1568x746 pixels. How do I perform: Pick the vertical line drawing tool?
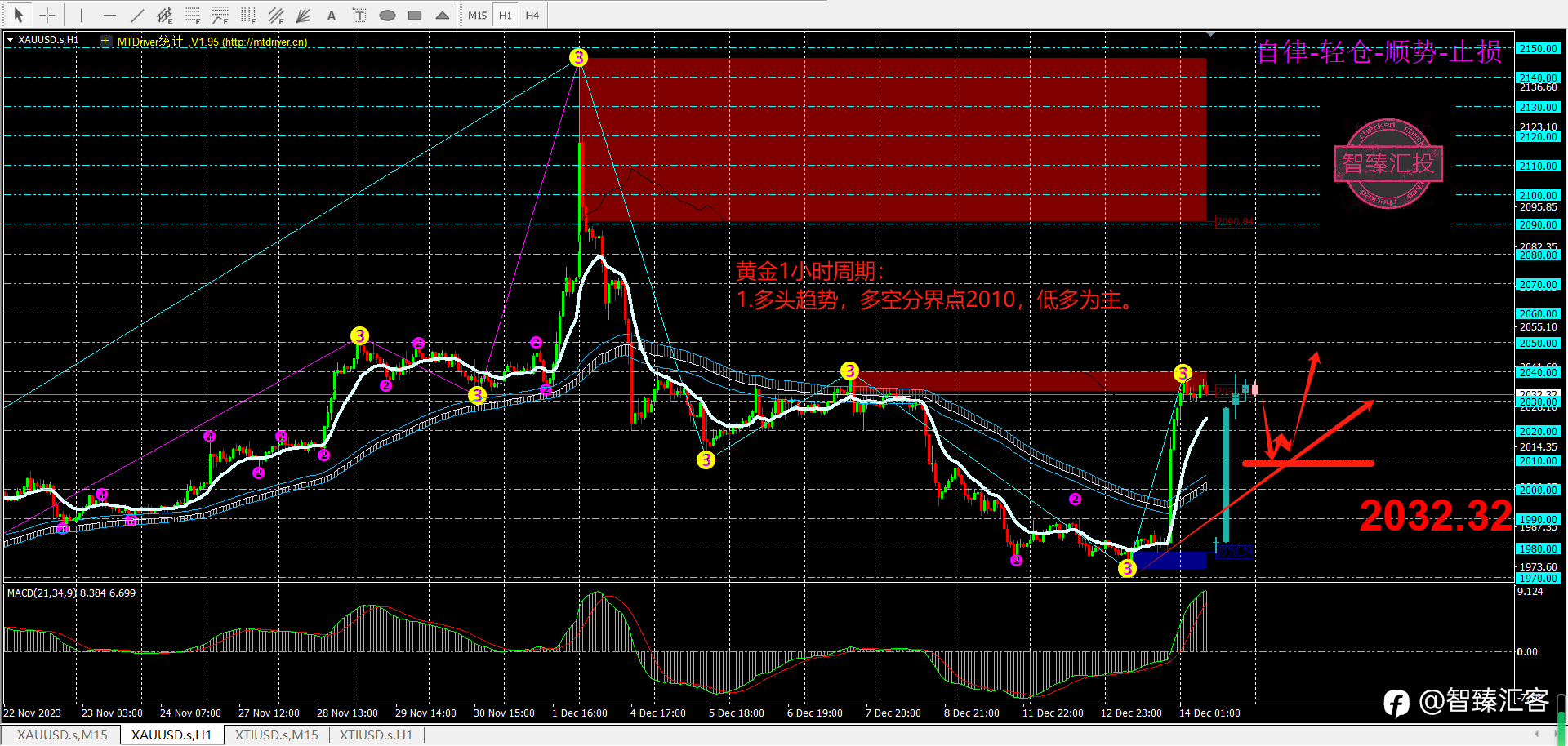(x=82, y=15)
